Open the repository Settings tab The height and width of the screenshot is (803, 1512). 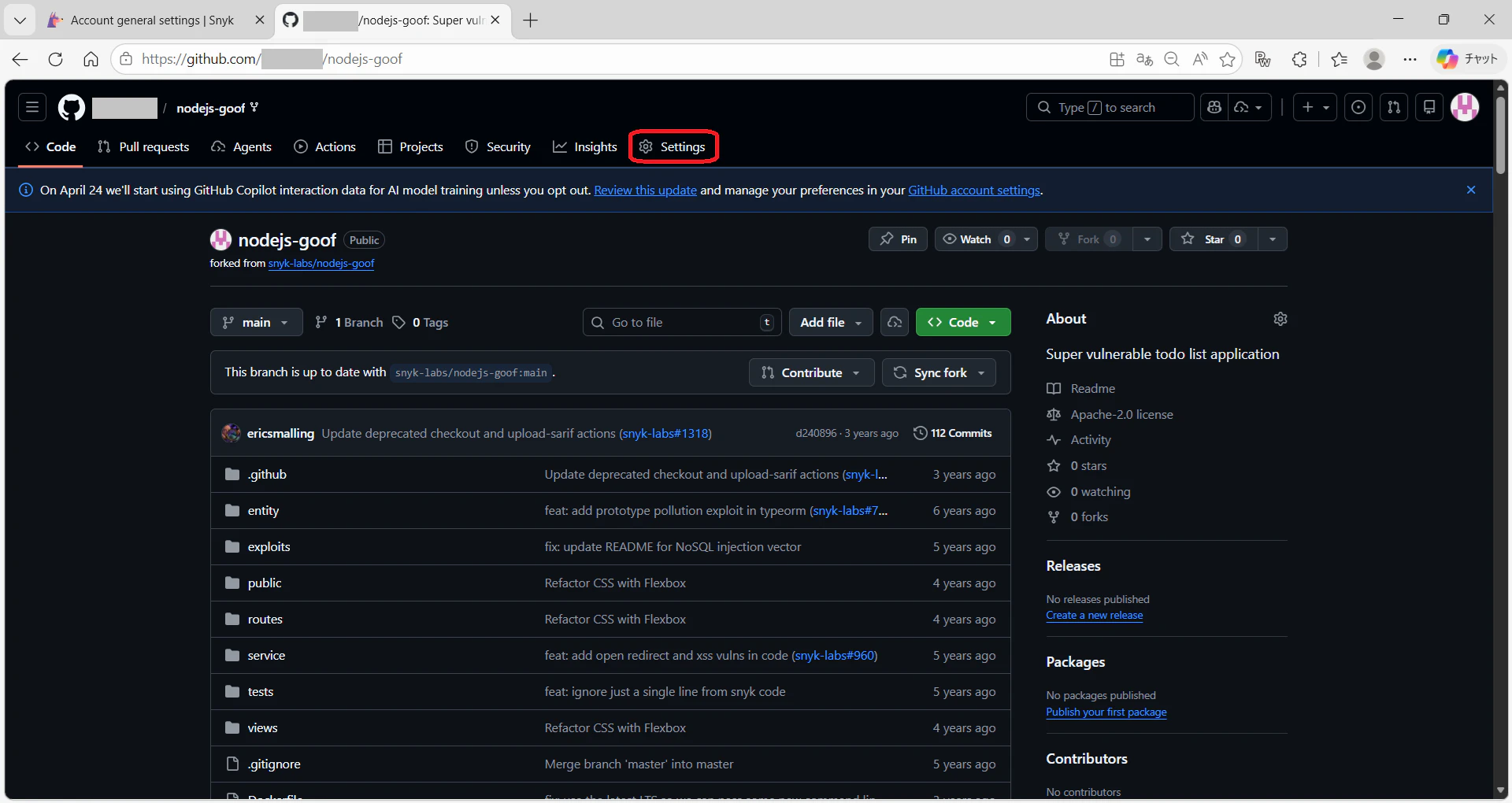point(673,146)
